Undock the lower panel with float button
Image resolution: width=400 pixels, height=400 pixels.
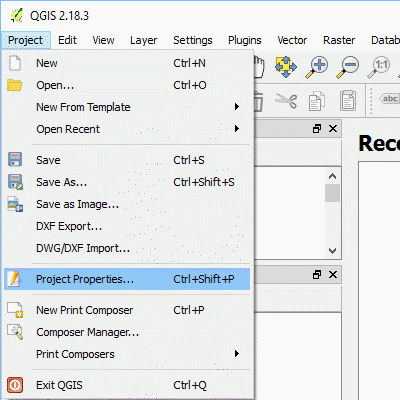click(317, 275)
